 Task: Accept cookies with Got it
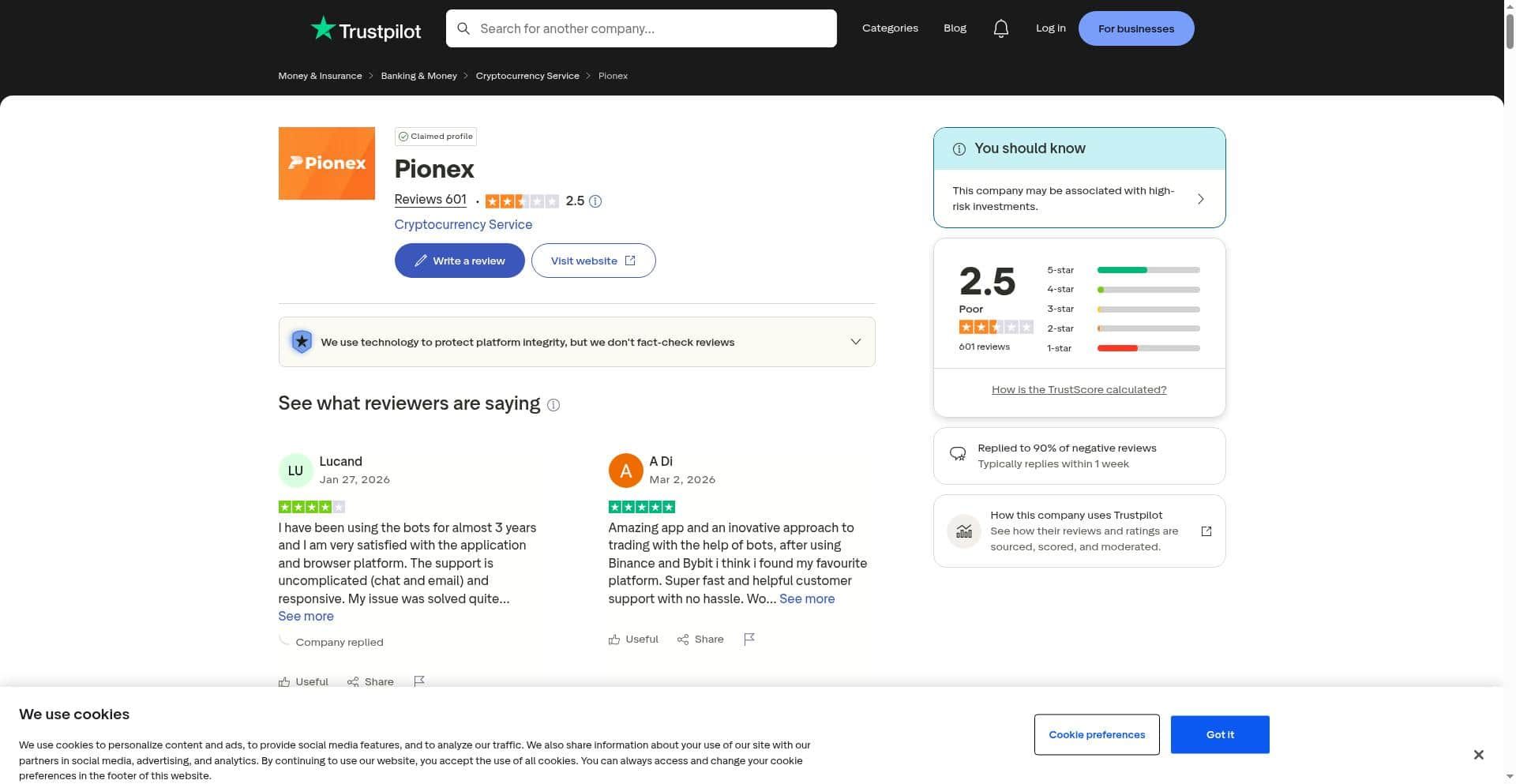pyautogui.click(x=1220, y=735)
